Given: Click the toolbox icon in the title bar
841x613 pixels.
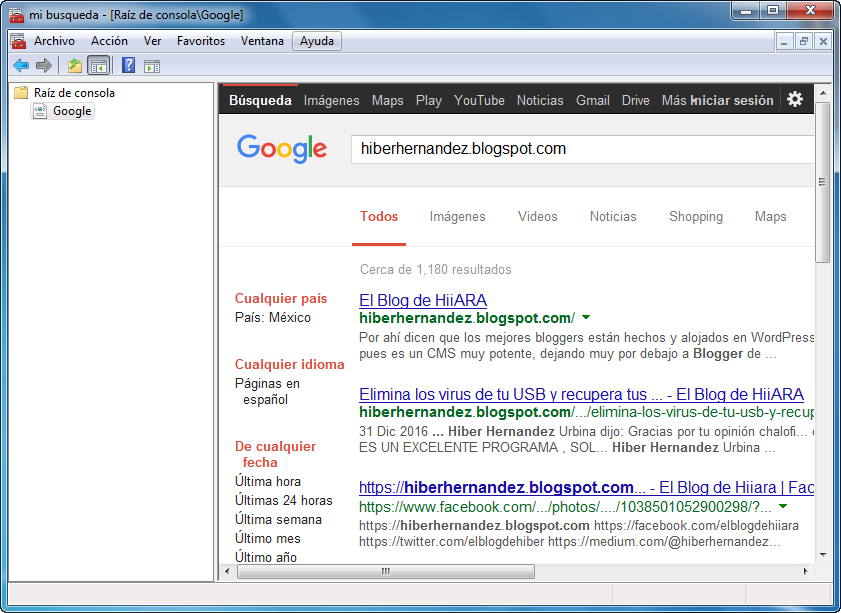Looking at the screenshot, I should (16, 14).
